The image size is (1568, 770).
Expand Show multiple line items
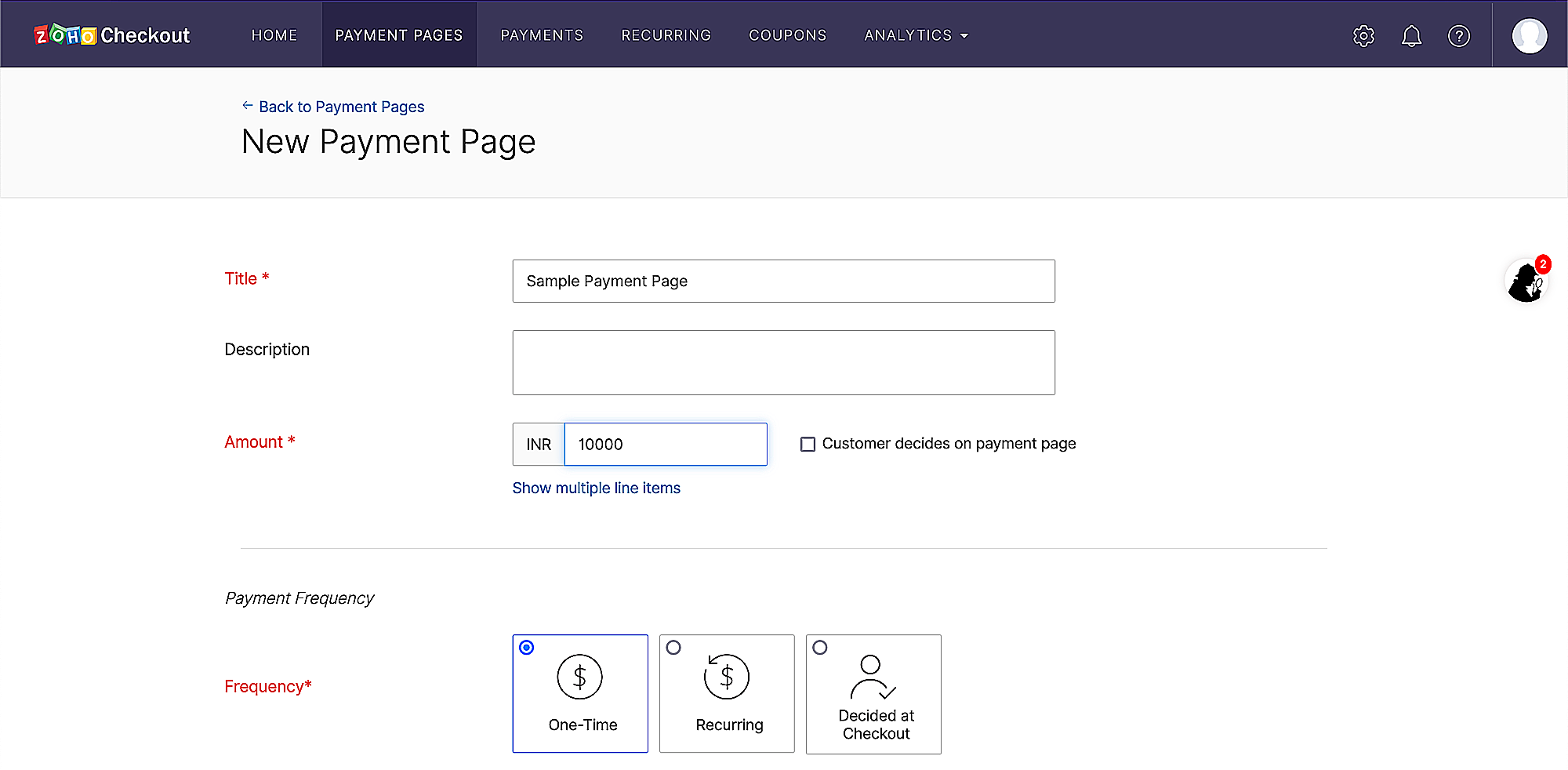coord(596,488)
